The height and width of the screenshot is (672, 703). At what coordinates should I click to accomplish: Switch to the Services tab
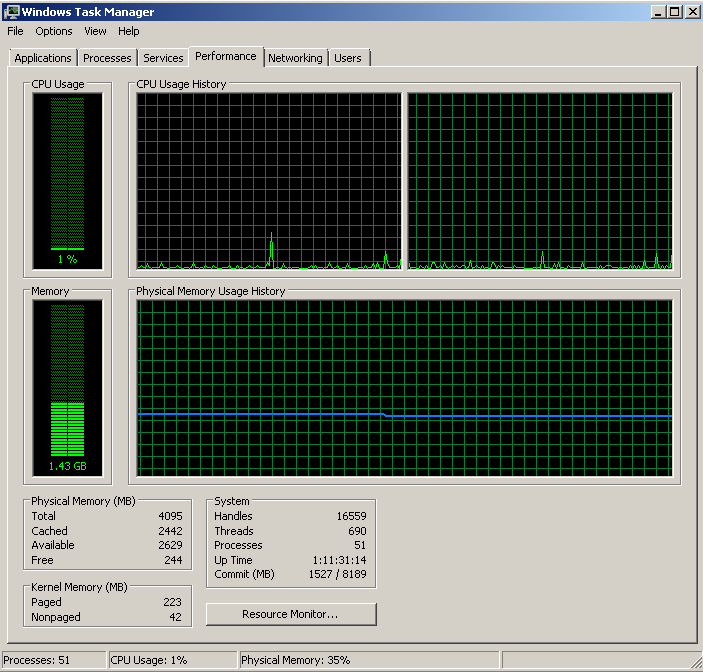(163, 58)
